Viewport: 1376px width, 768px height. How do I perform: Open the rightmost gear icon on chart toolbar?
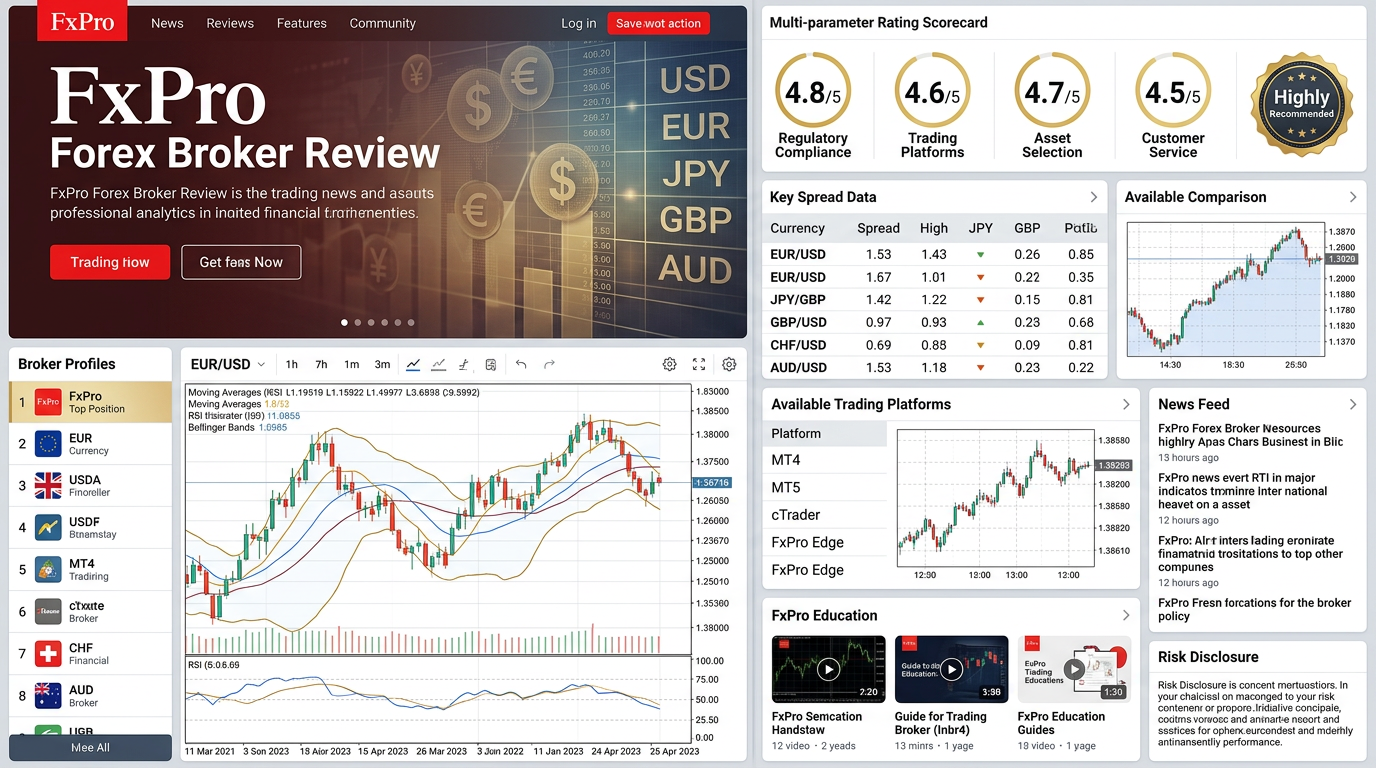pyautogui.click(x=729, y=364)
